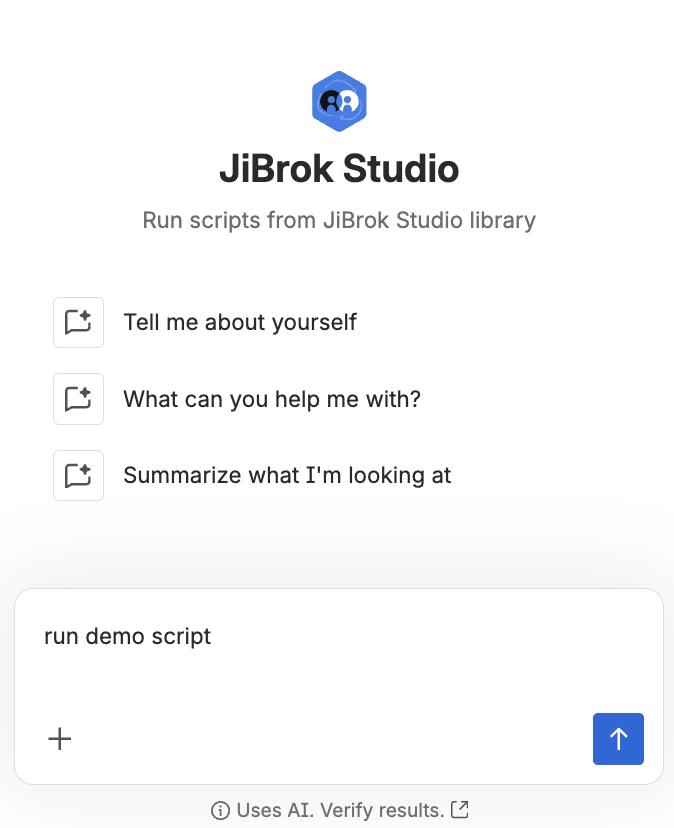
Task: Open the external link icon after 'Verify results.'
Action: coord(460,809)
